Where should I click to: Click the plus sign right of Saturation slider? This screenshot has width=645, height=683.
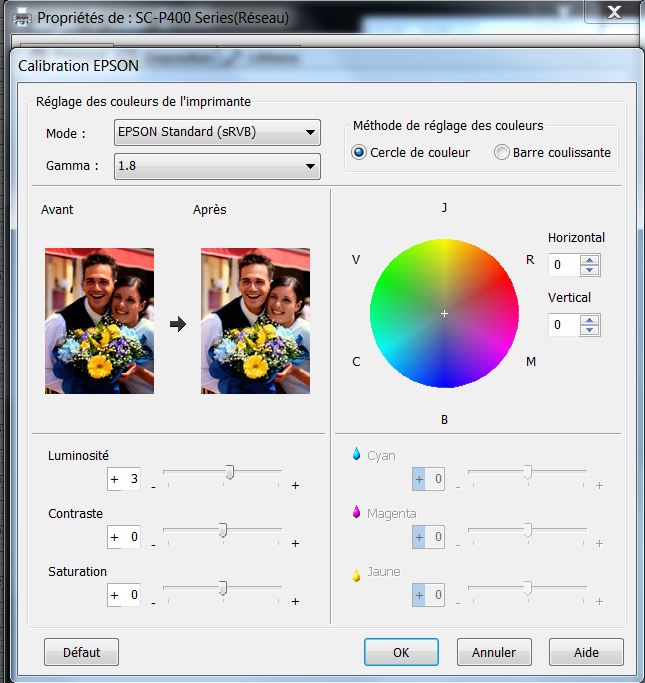[295, 601]
